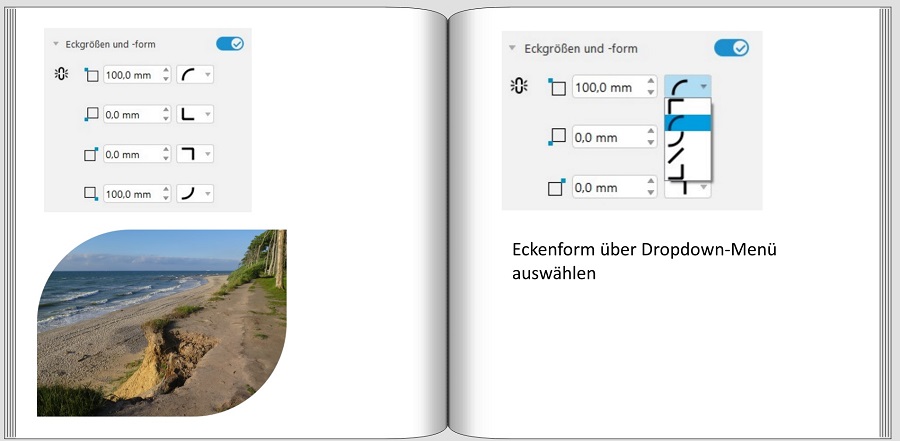Open top-left rounded shape dropdown, left-page panel

click(x=195, y=75)
